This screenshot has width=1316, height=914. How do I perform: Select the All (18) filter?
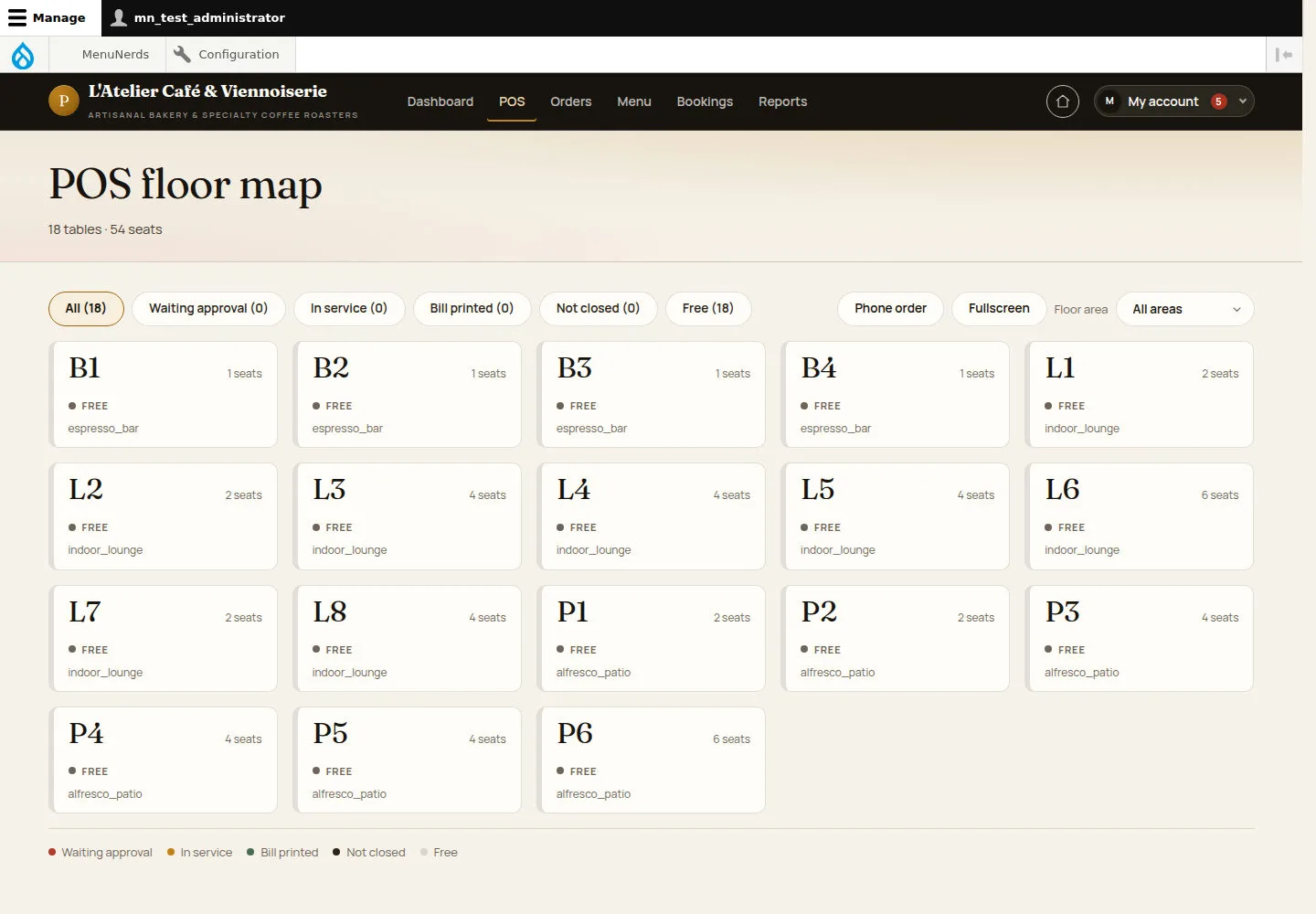[x=86, y=309]
